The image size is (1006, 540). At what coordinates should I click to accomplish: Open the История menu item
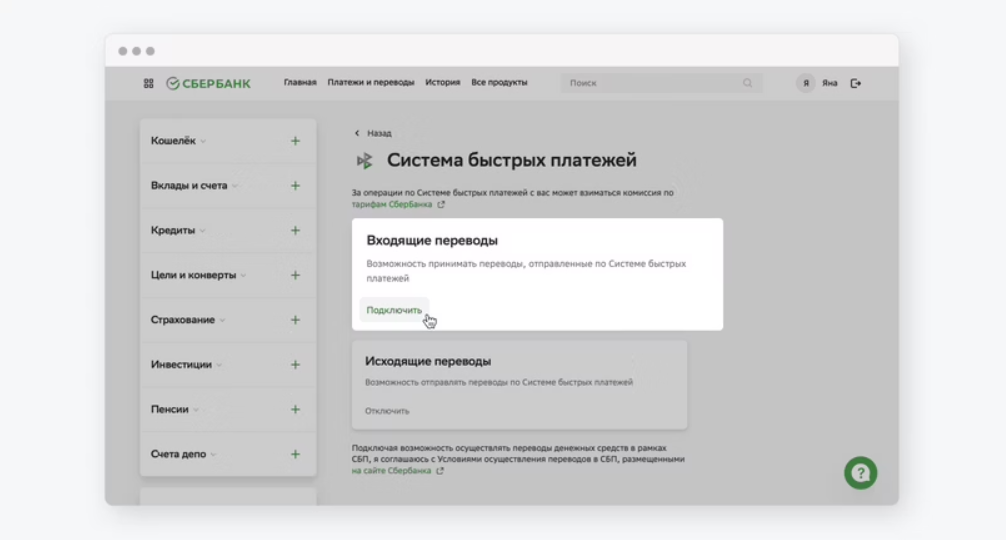[442, 83]
